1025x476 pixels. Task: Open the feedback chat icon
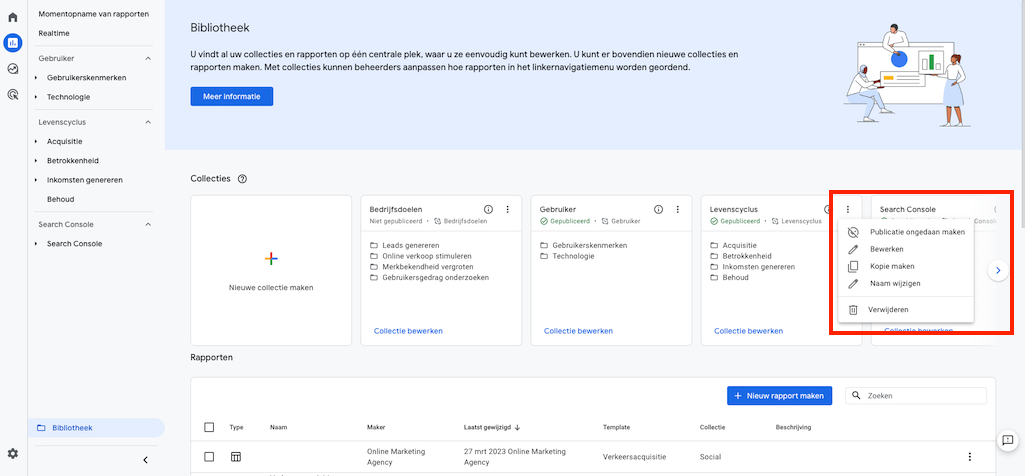[1009, 440]
